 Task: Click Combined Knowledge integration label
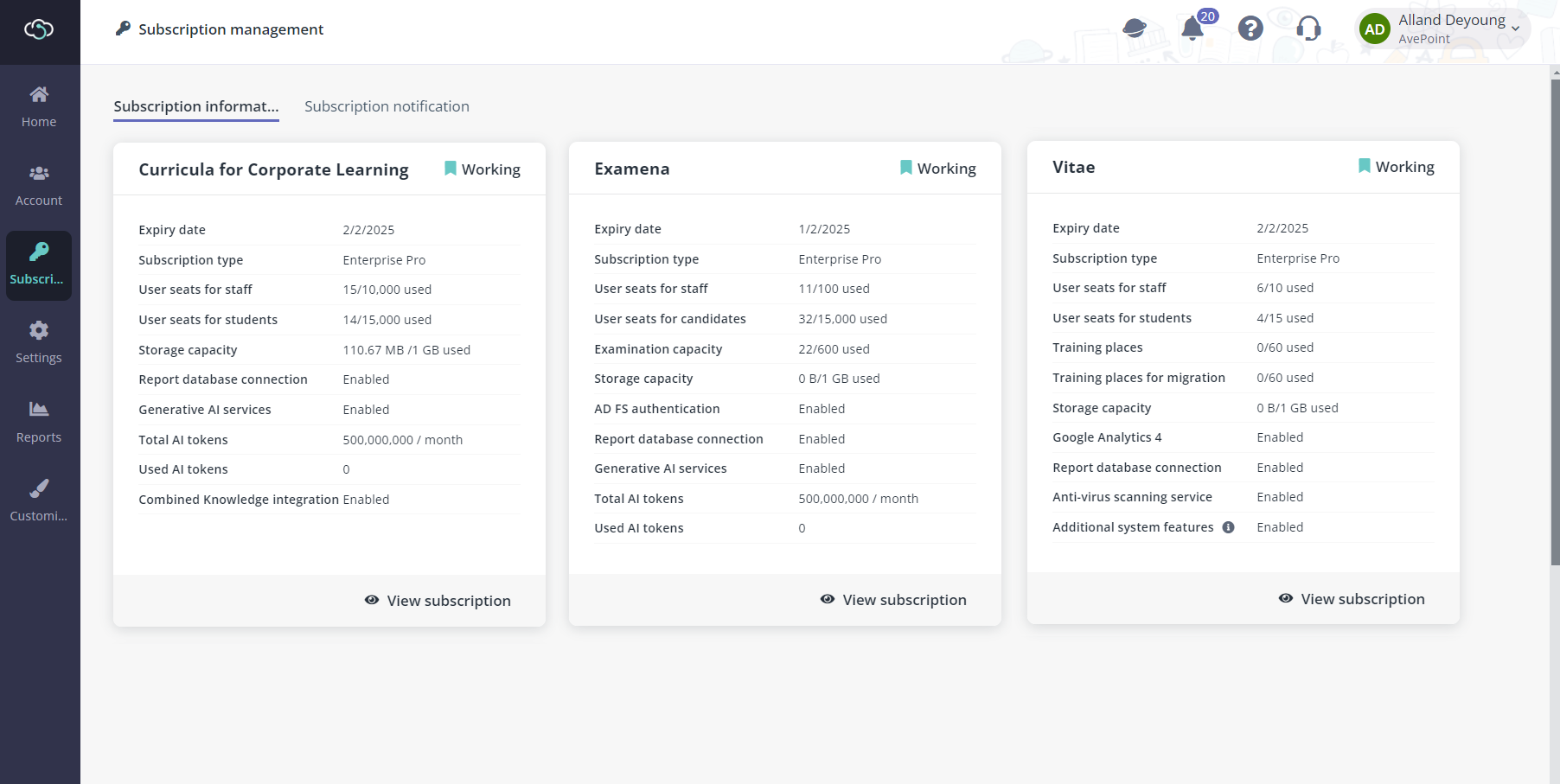click(x=239, y=500)
